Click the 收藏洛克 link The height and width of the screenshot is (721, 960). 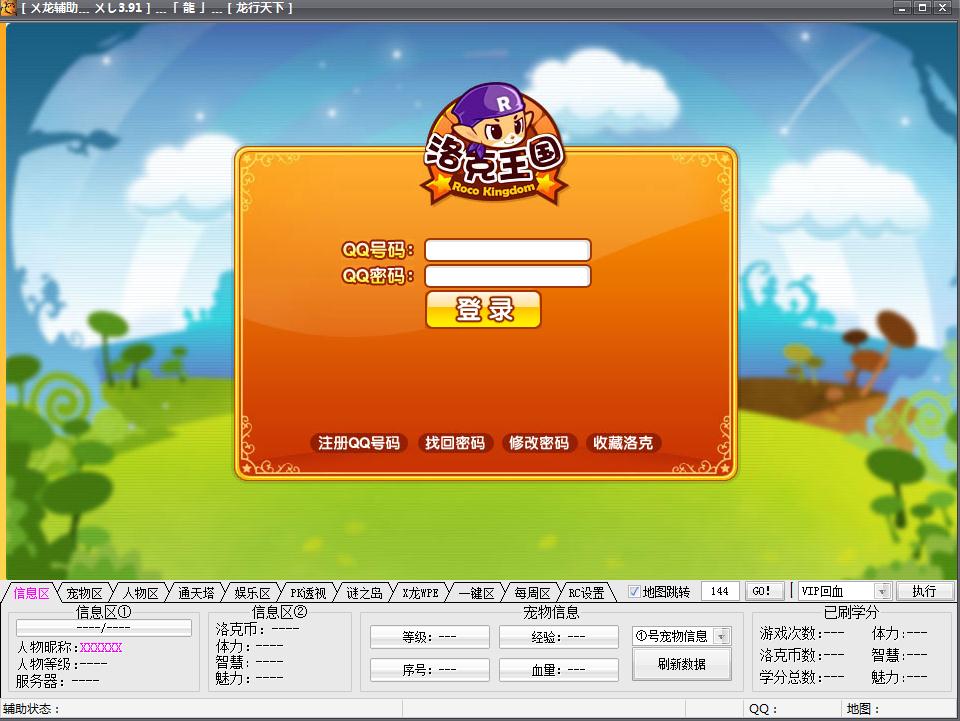tap(623, 443)
